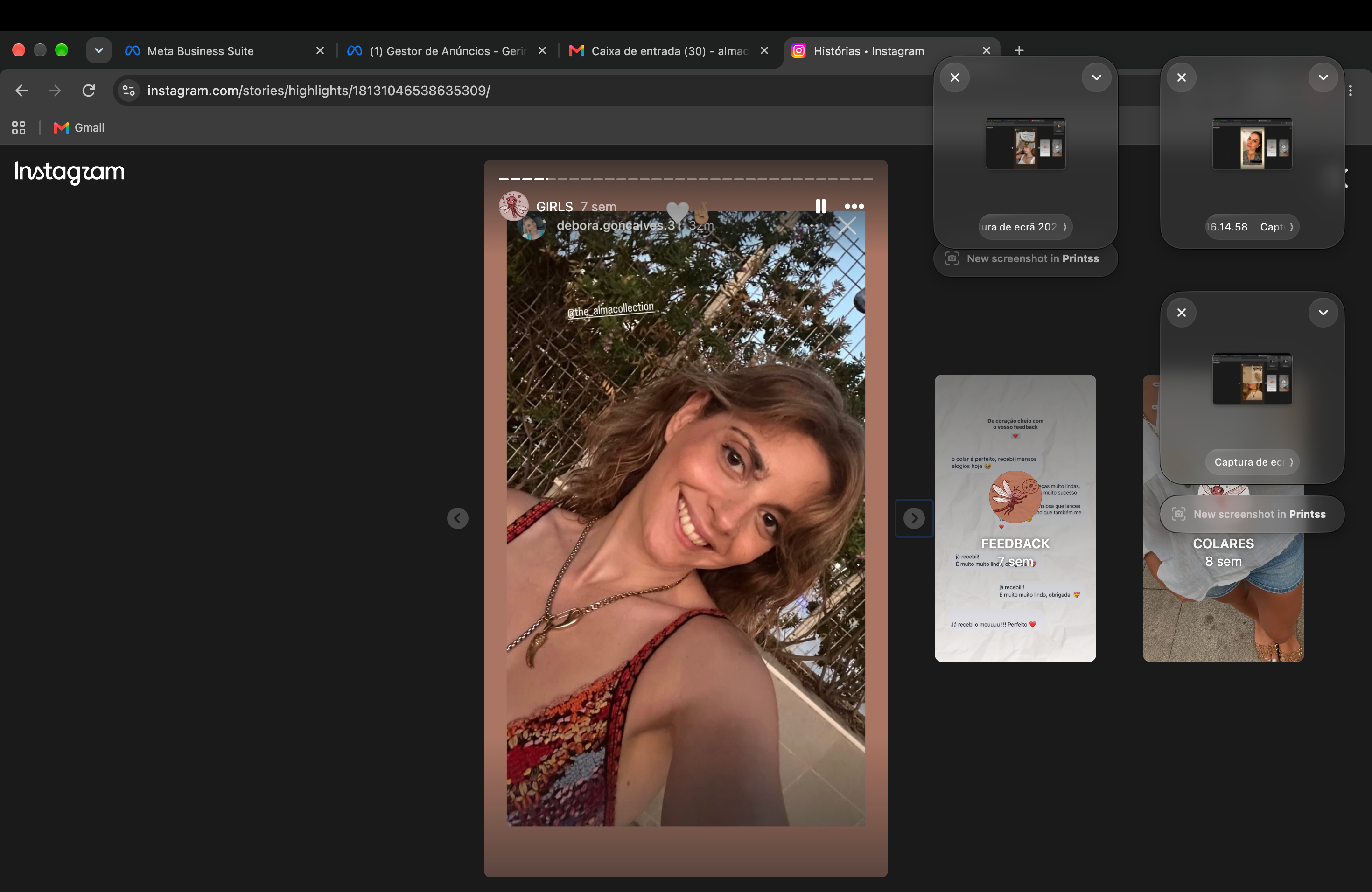The height and width of the screenshot is (892, 1372).
Task: Click the address bar URL
Action: pos(318,91)
